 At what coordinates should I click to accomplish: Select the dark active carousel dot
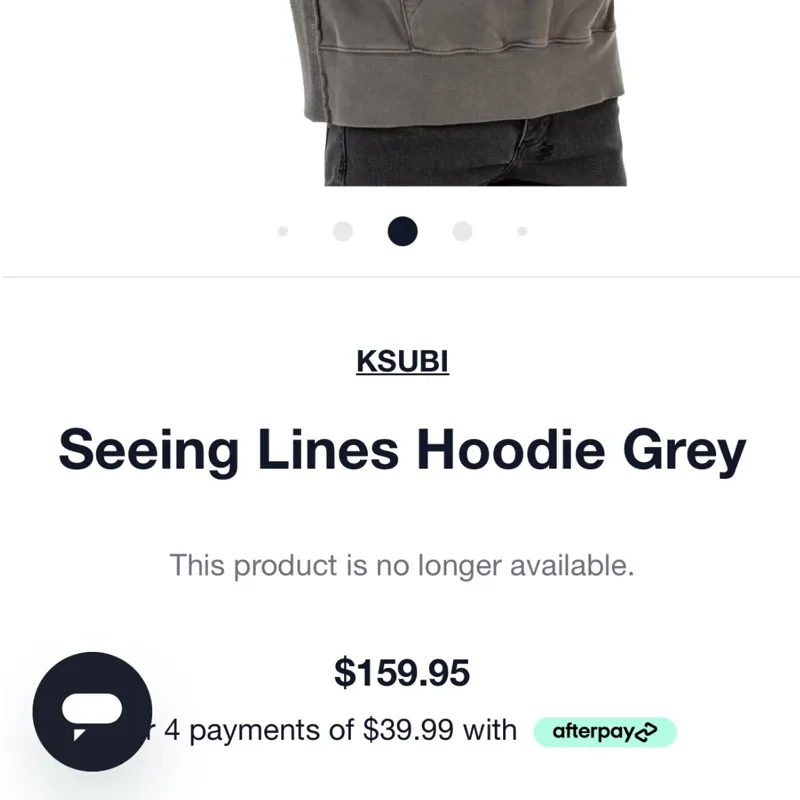click(x=403, y=231)
